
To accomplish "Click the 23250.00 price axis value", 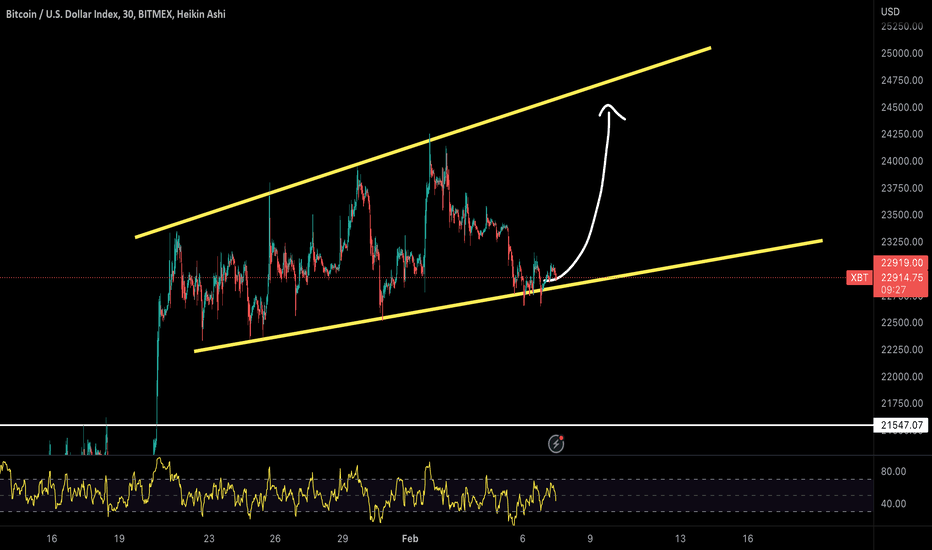I will coord(902,242).
